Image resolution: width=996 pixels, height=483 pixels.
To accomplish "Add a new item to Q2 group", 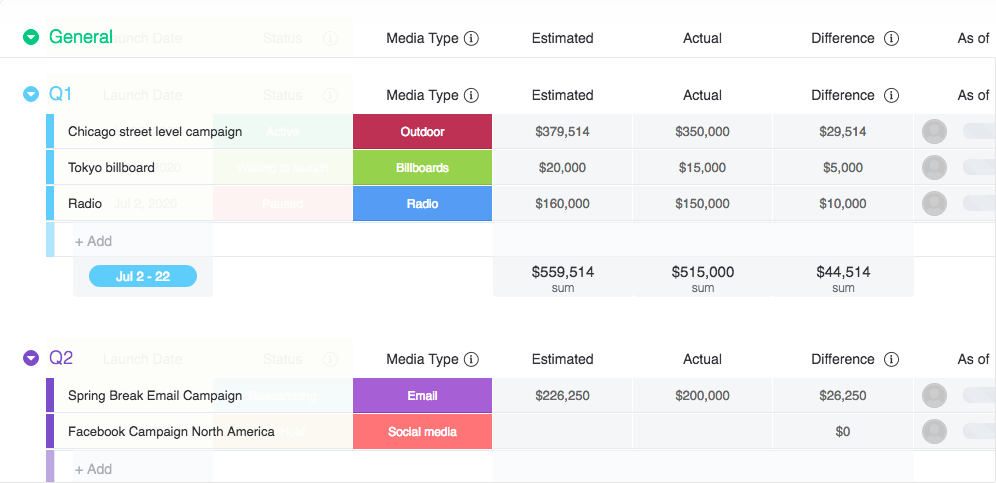I will coord(93,469).
